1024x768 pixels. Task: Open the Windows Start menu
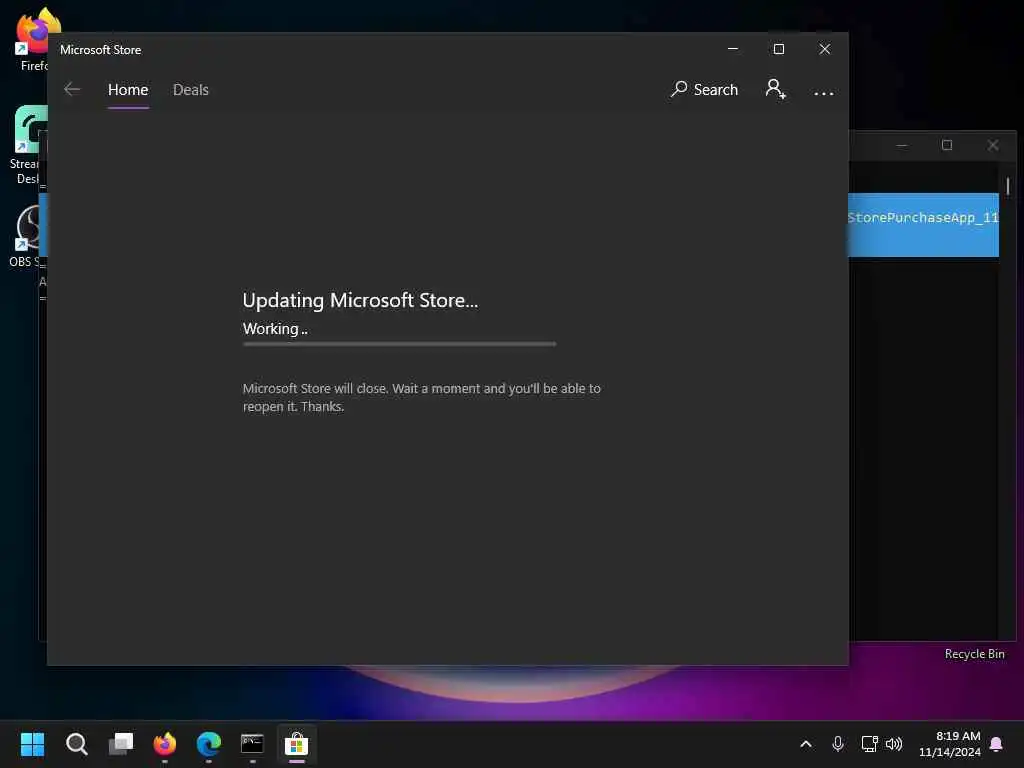(x=32, y=744)
